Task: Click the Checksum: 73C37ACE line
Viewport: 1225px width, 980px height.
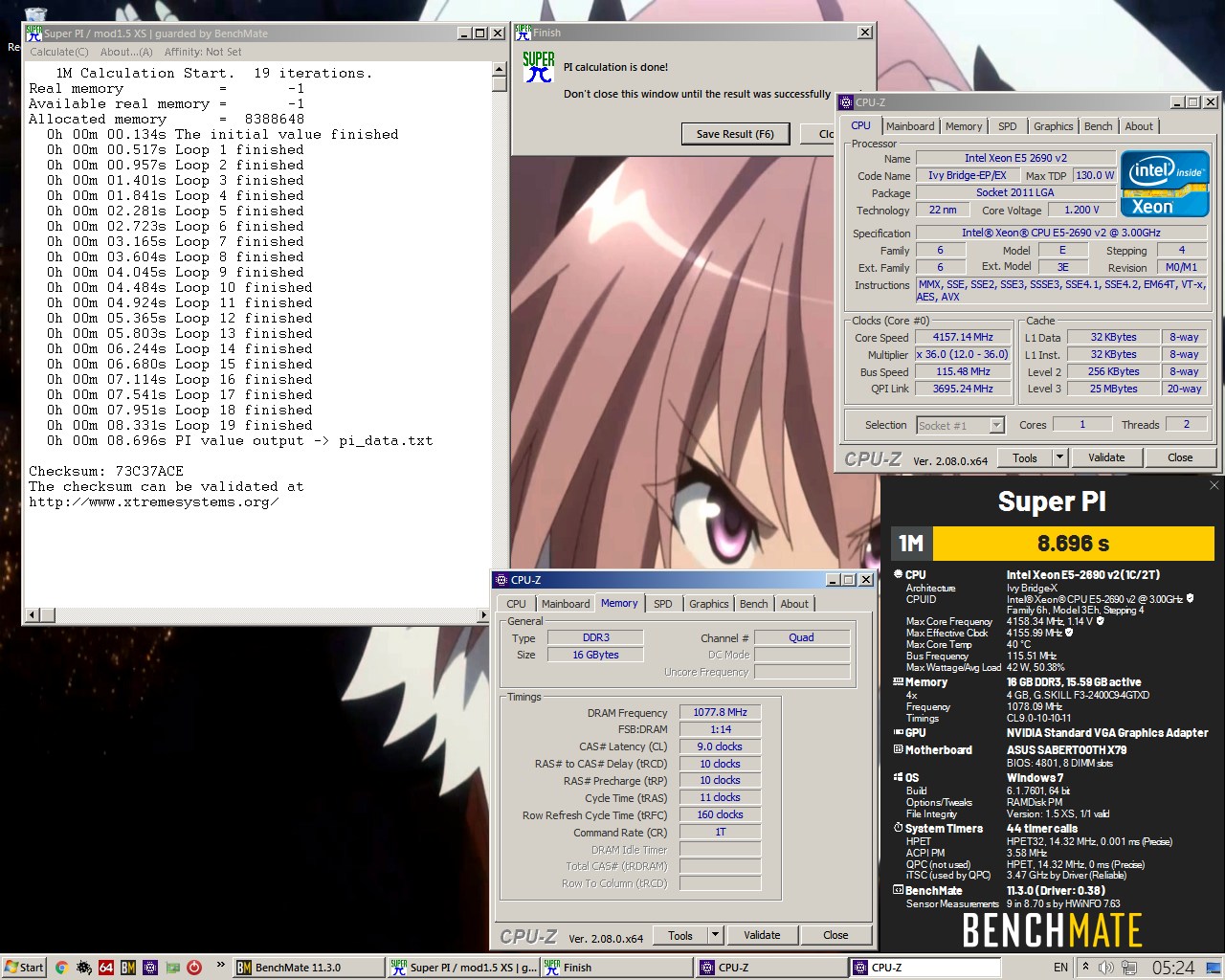Action: (x=106, y=471)
